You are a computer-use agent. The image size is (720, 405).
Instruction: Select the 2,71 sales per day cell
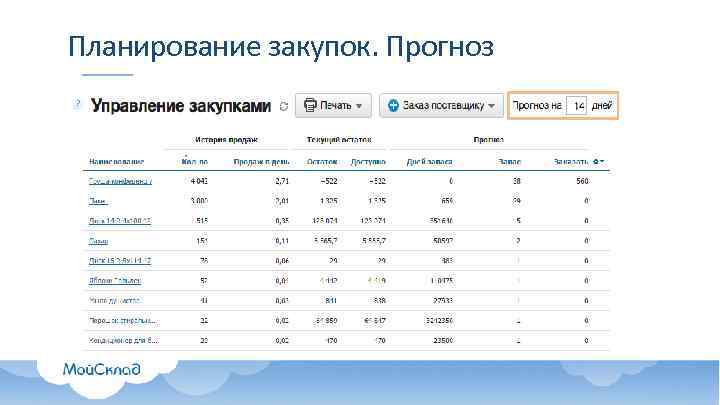coord(282,181)
